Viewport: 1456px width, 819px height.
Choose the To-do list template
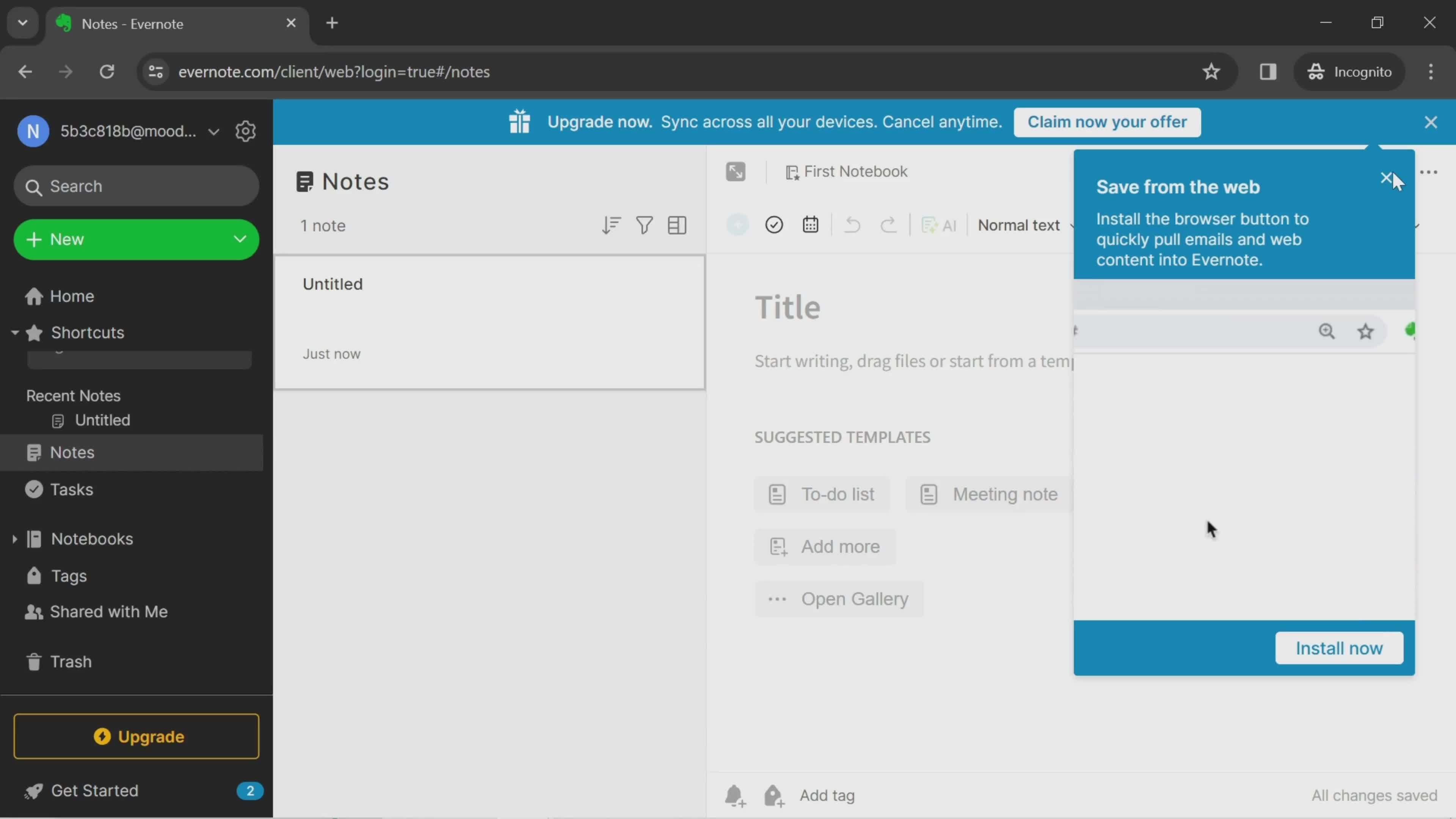(x=822, y=494)
